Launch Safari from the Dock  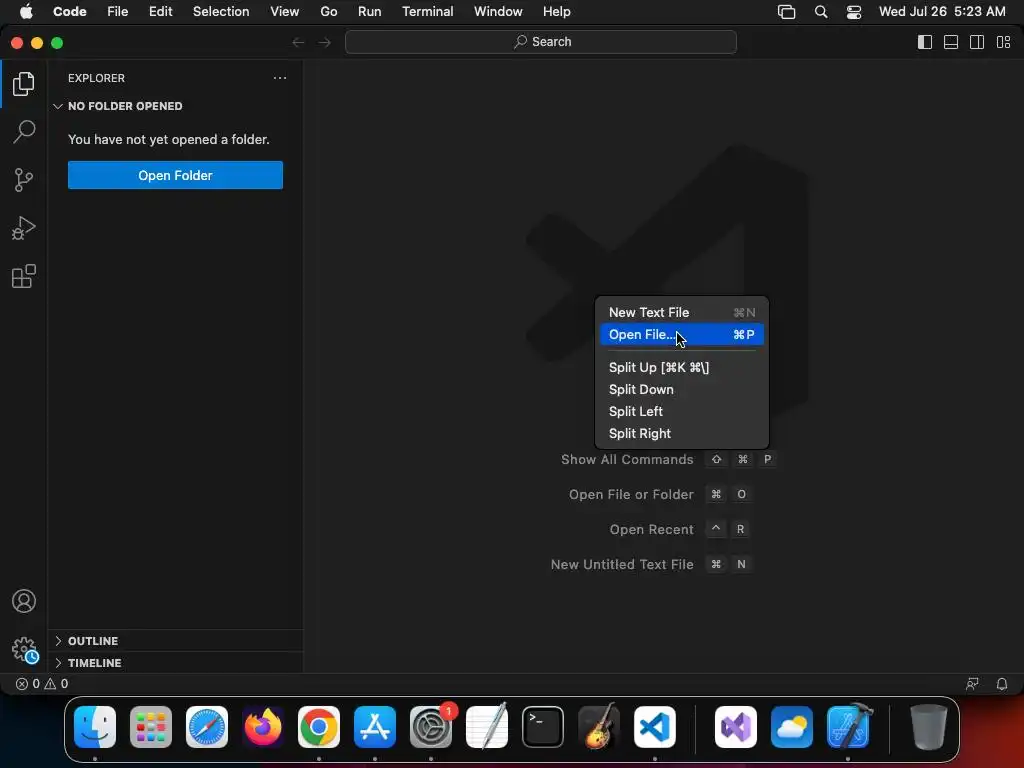[x=207, y=727]
